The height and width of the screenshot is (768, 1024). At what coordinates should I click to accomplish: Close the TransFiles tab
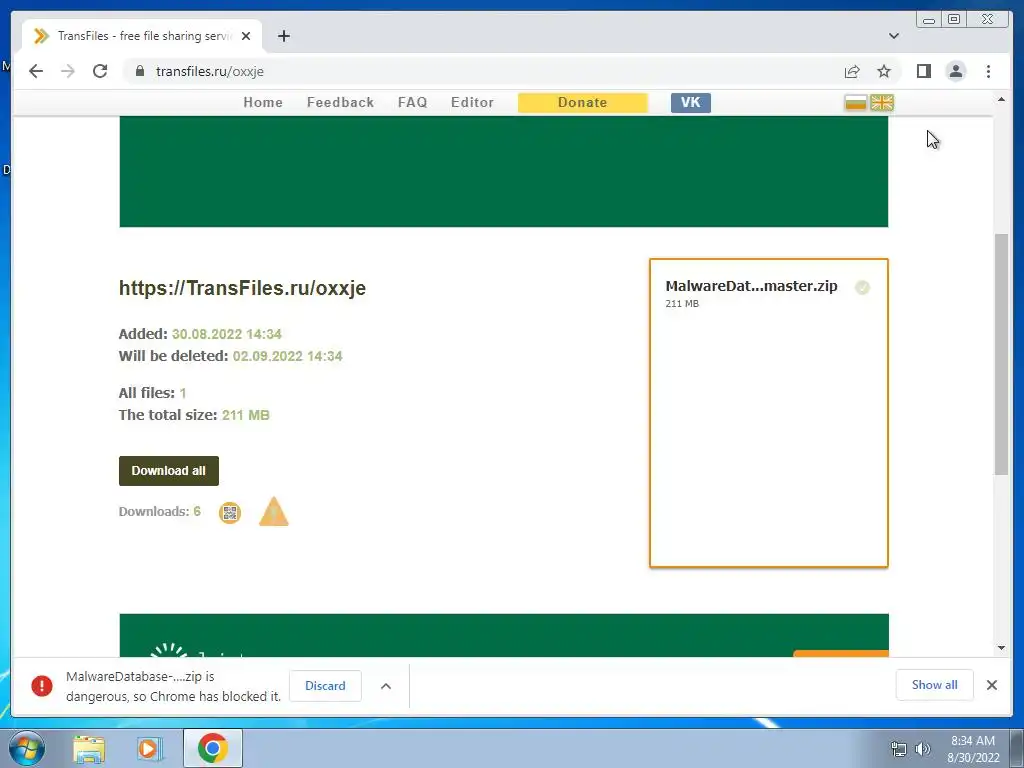click(246, 36)
